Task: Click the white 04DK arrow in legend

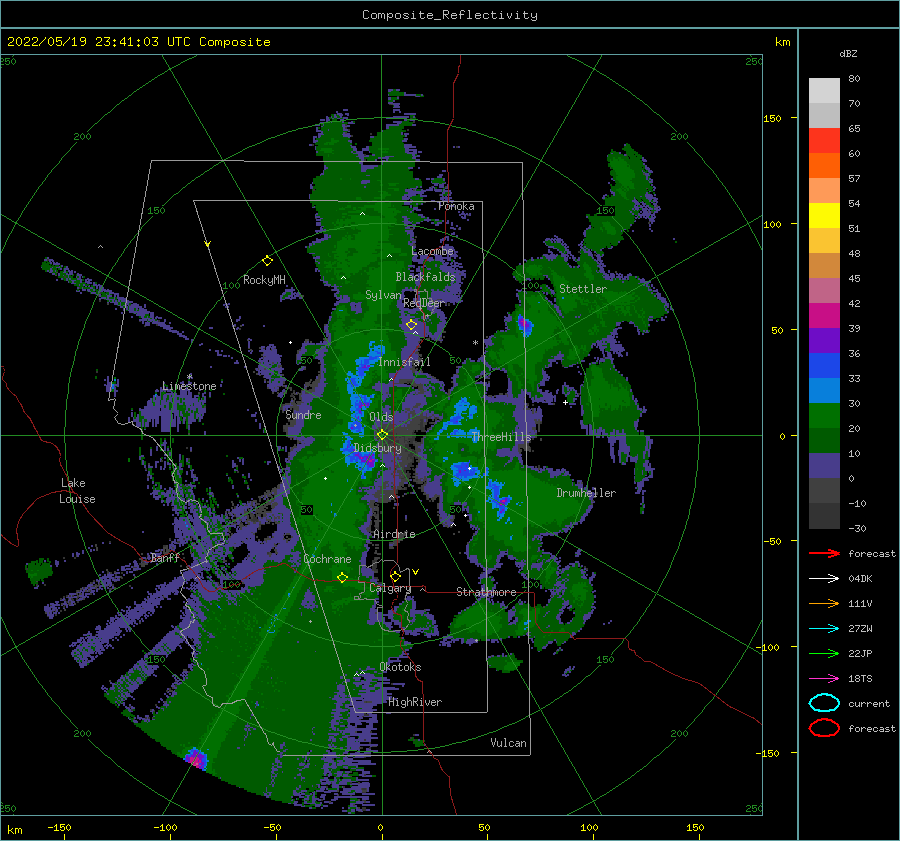Action: [x=824, y=579]
